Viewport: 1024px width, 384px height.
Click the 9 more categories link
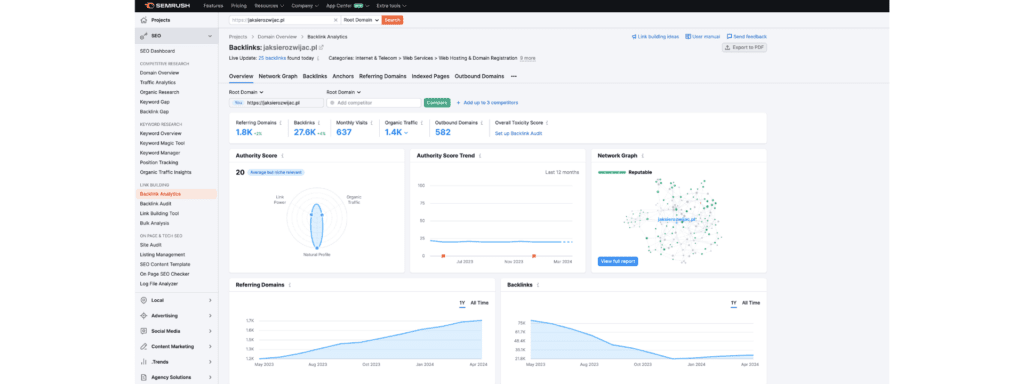click(x=528, y=58)
